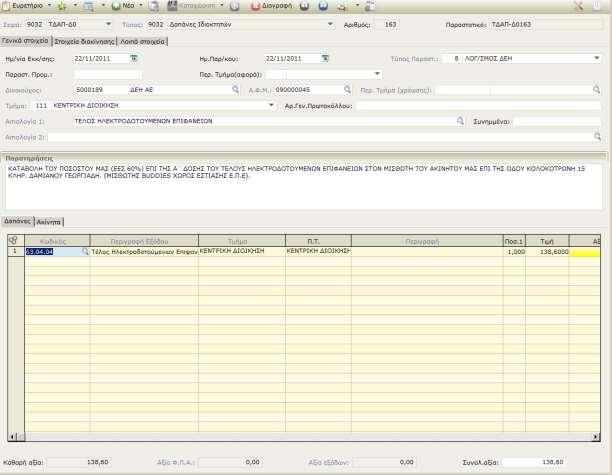Click the Αιτιολογία 2 magnifier icon
612x475 pixels.
597,137
